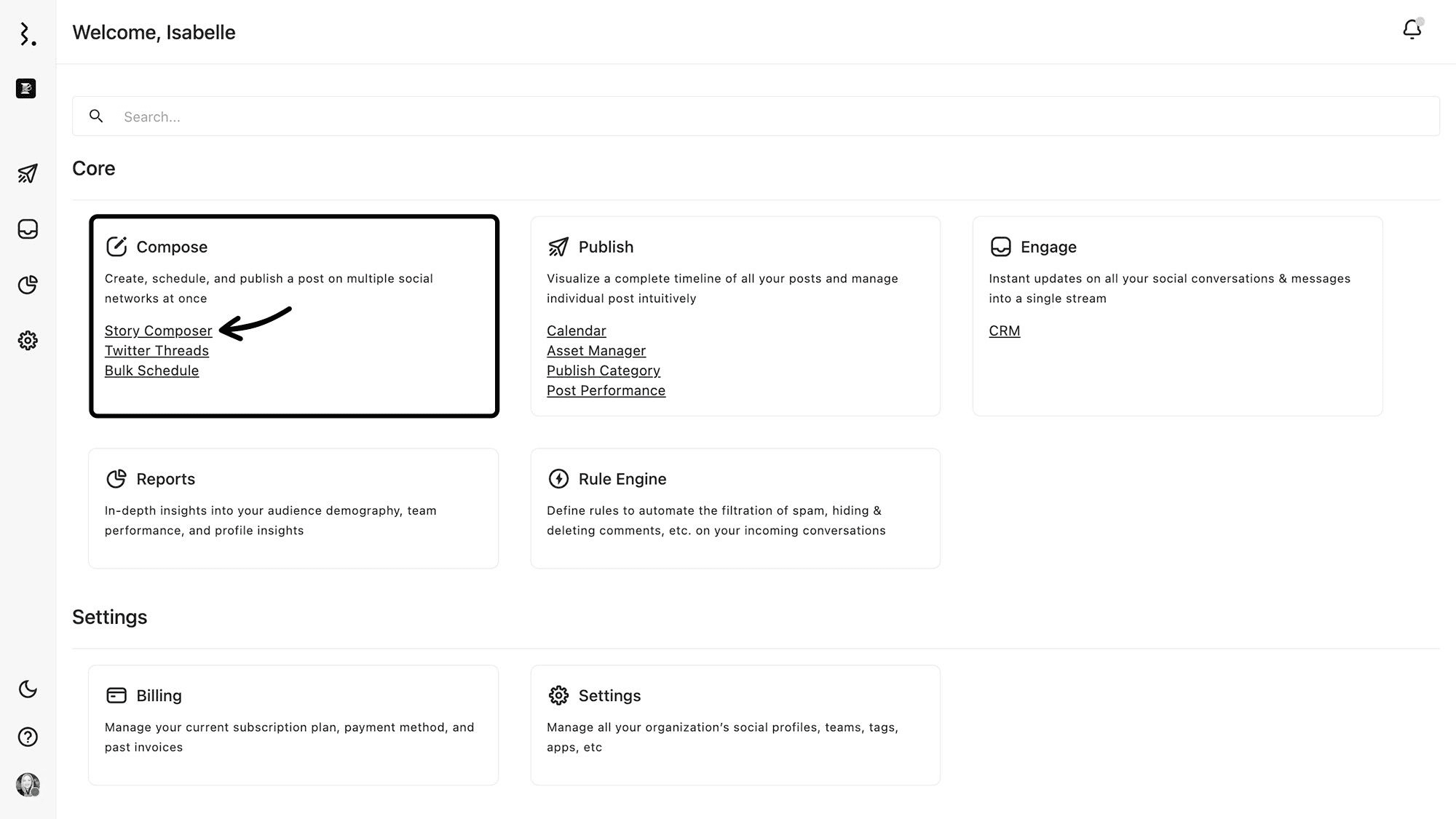Open help via the question mark icon
Image resolution: width=1456 pixels, height=819 pixels.
[28, 737]
